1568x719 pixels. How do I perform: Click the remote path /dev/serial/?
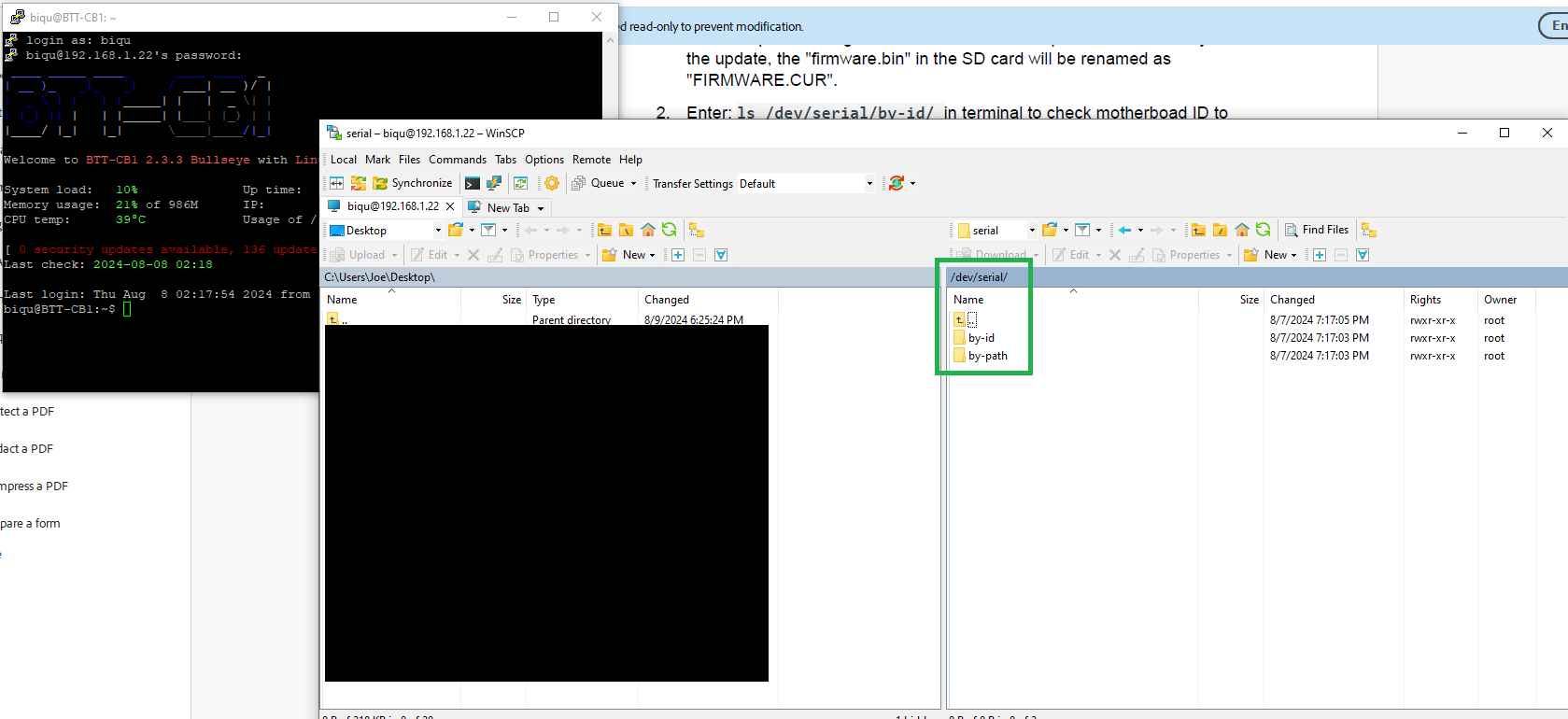pyautogui.click(x=979, y=277)
